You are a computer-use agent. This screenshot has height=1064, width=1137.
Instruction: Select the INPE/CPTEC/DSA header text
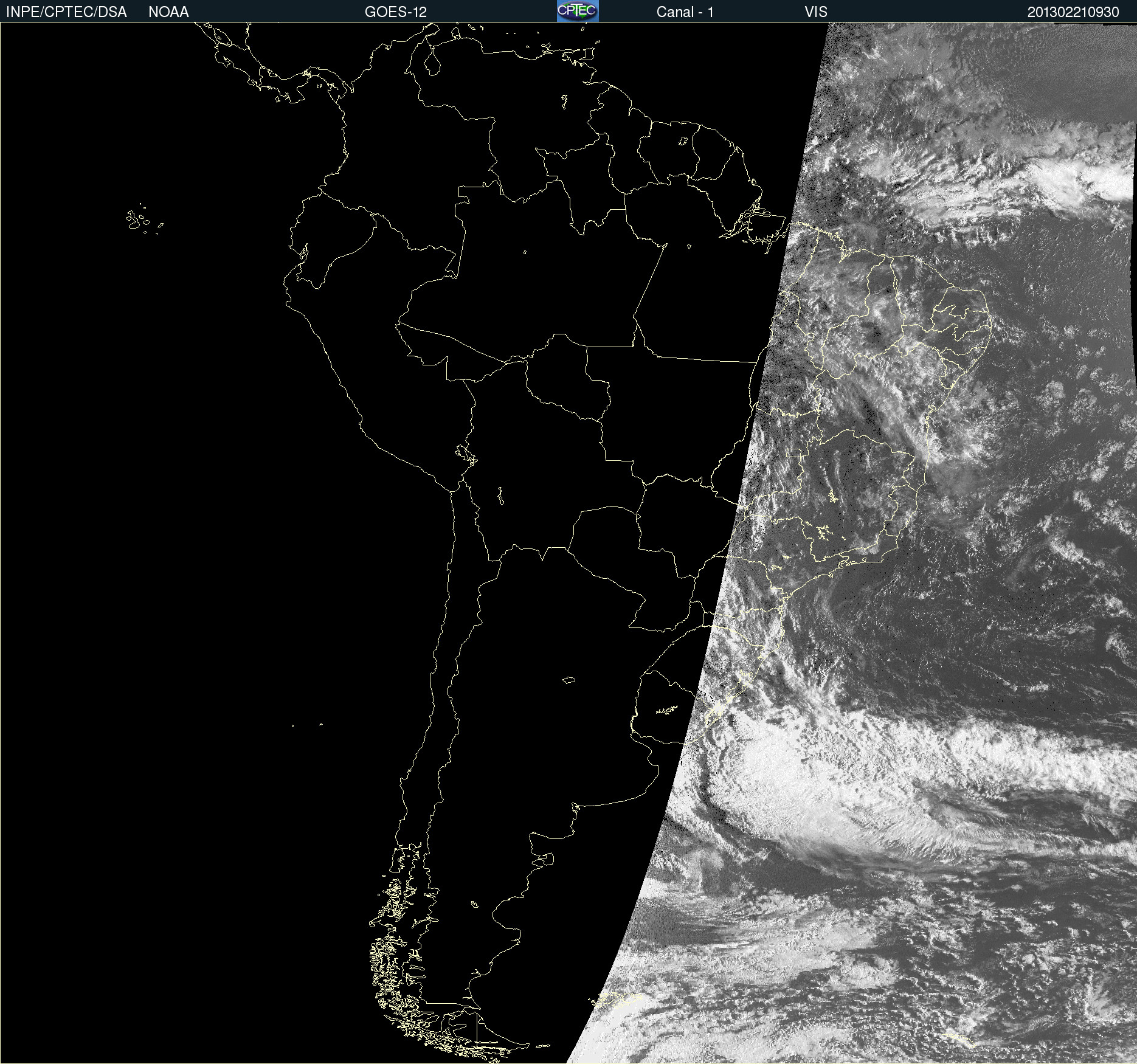coord(66,12)
